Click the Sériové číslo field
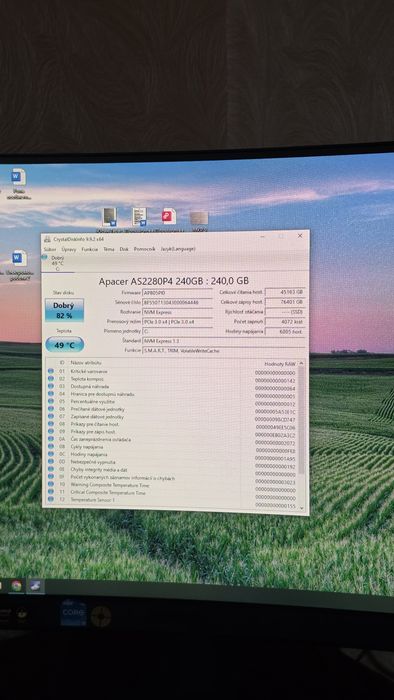Screen dimensions: 394x700 [177, 302]
